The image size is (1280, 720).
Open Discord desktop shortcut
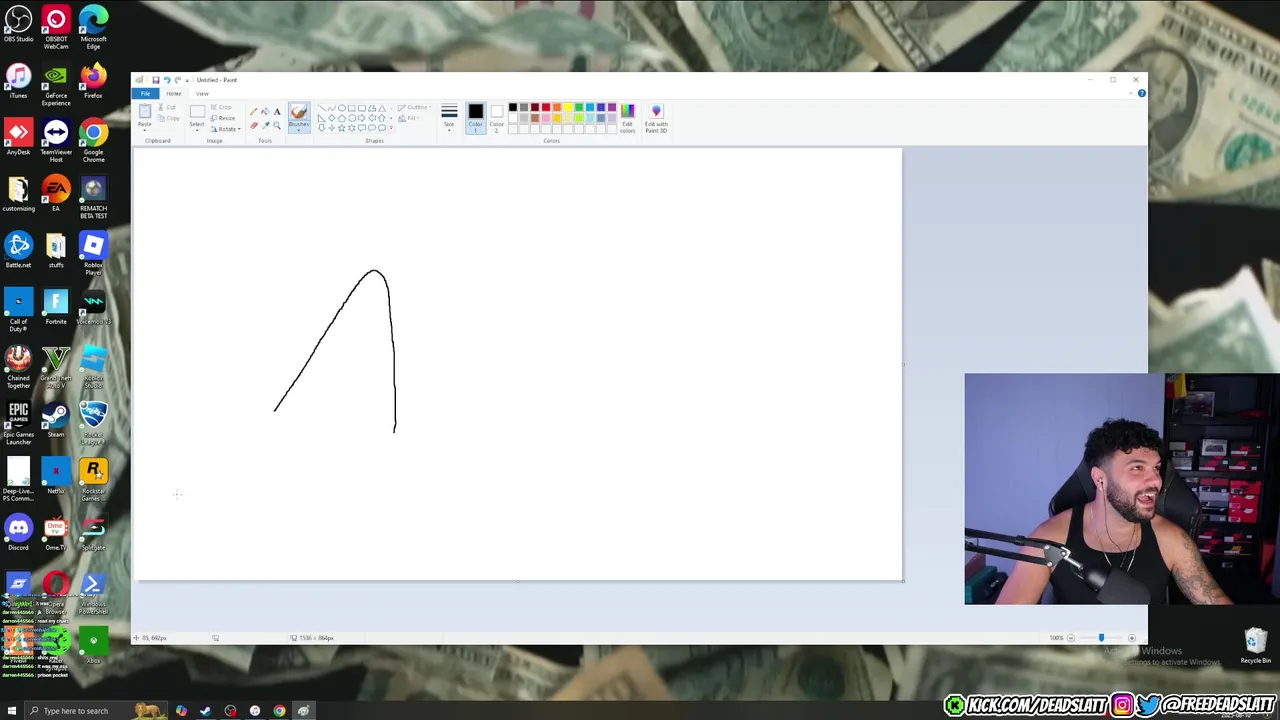point(18,533)
